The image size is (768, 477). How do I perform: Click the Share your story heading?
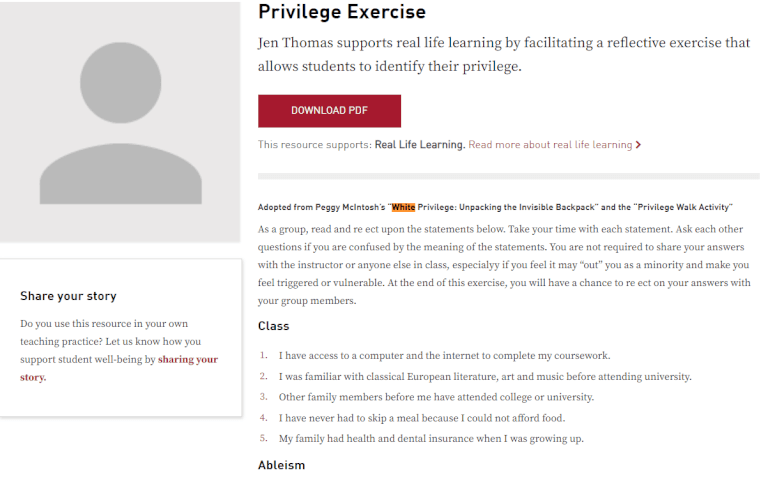68,296
